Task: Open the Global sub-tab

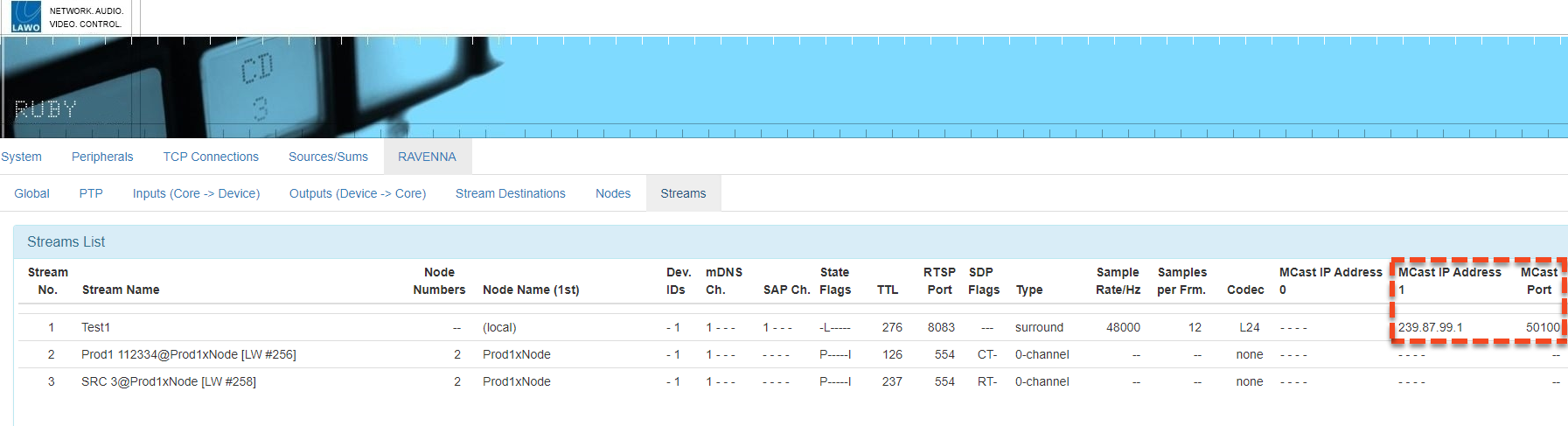Action: (x=31, y=193)
